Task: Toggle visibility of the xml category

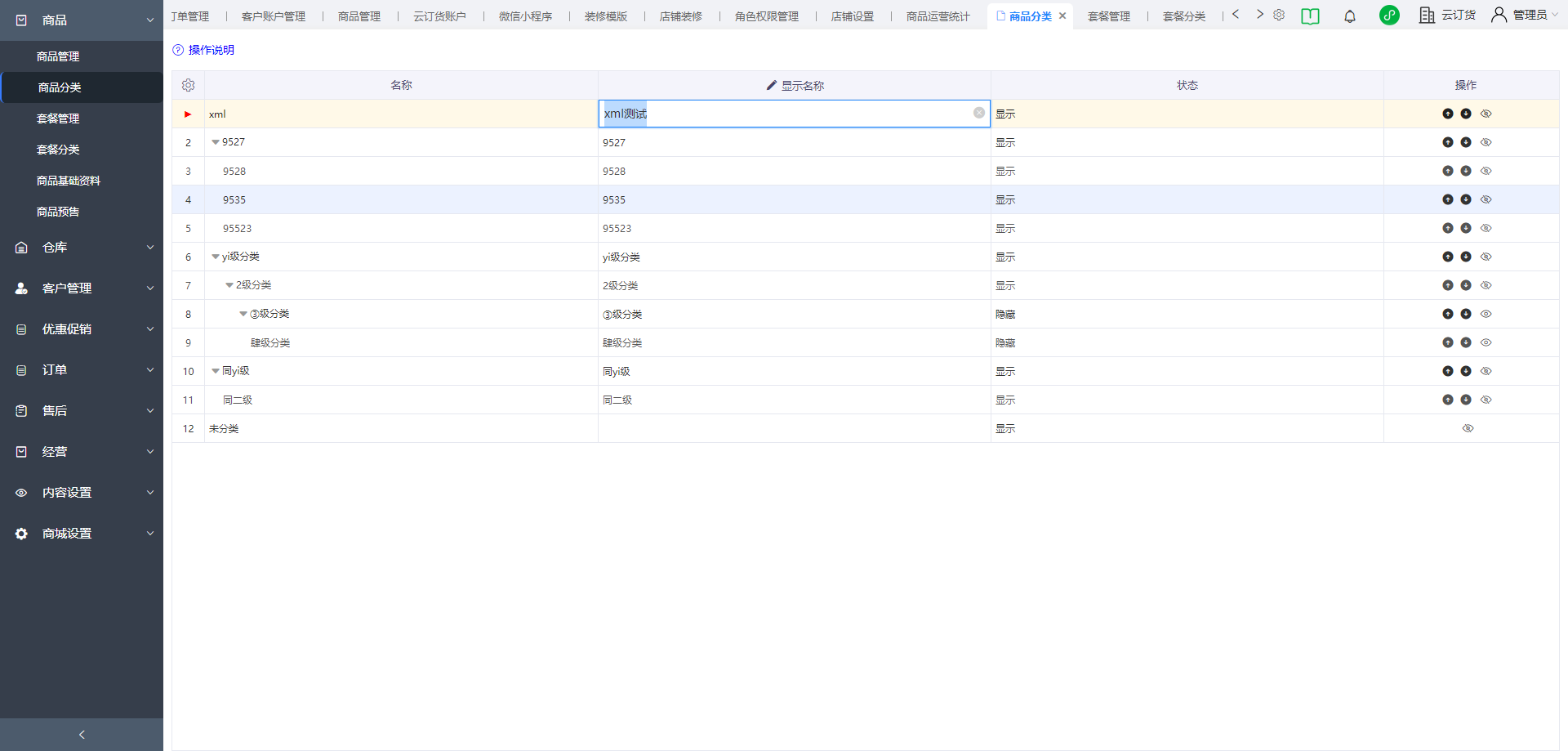Action: pyautogui.click(x=1486, y=114)
